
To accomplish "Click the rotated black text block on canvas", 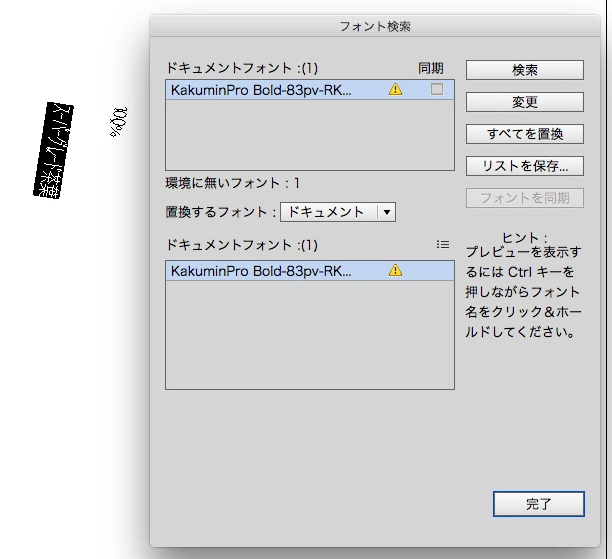I will coord(53,150).
